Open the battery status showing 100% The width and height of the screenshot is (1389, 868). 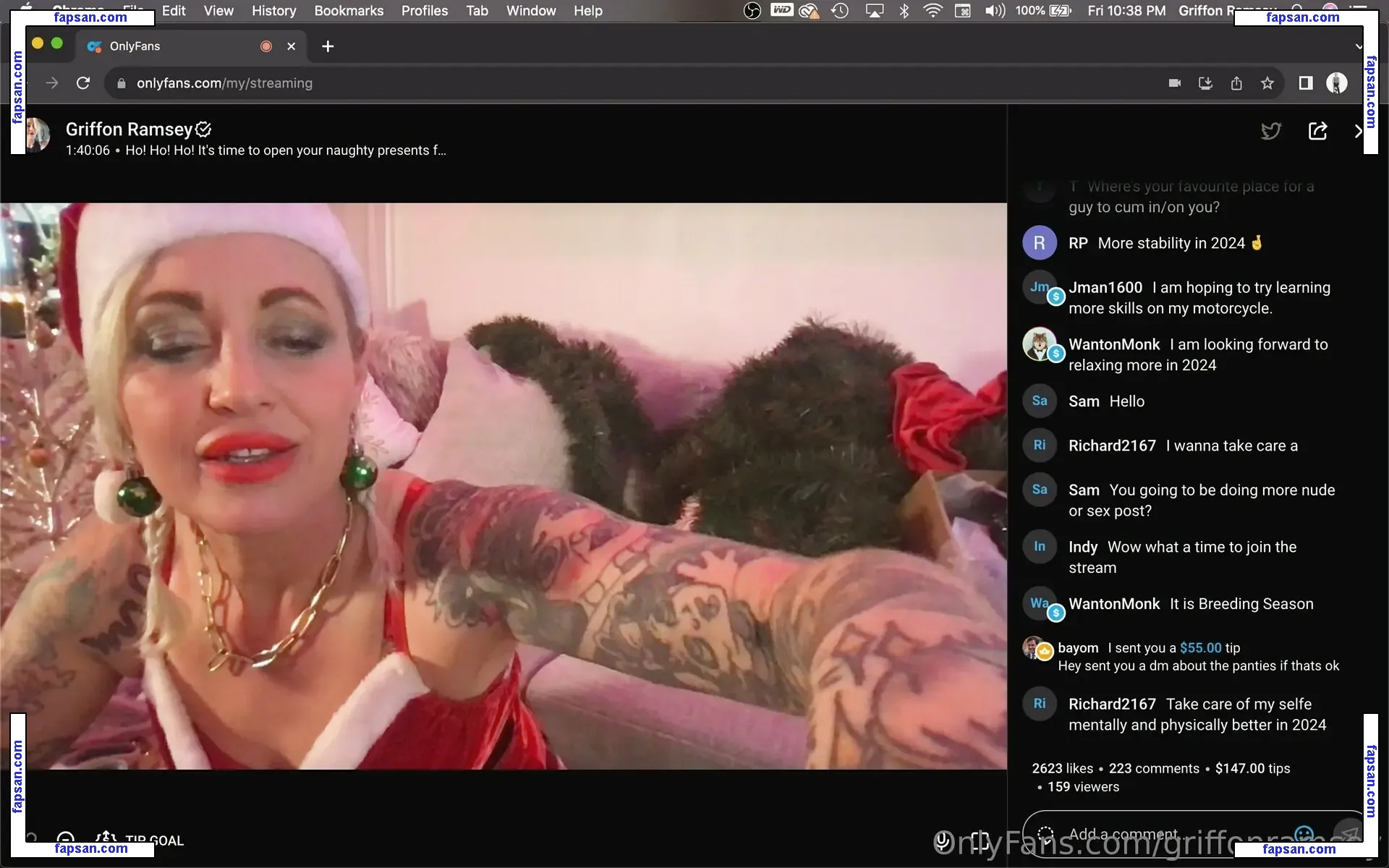1042,11
